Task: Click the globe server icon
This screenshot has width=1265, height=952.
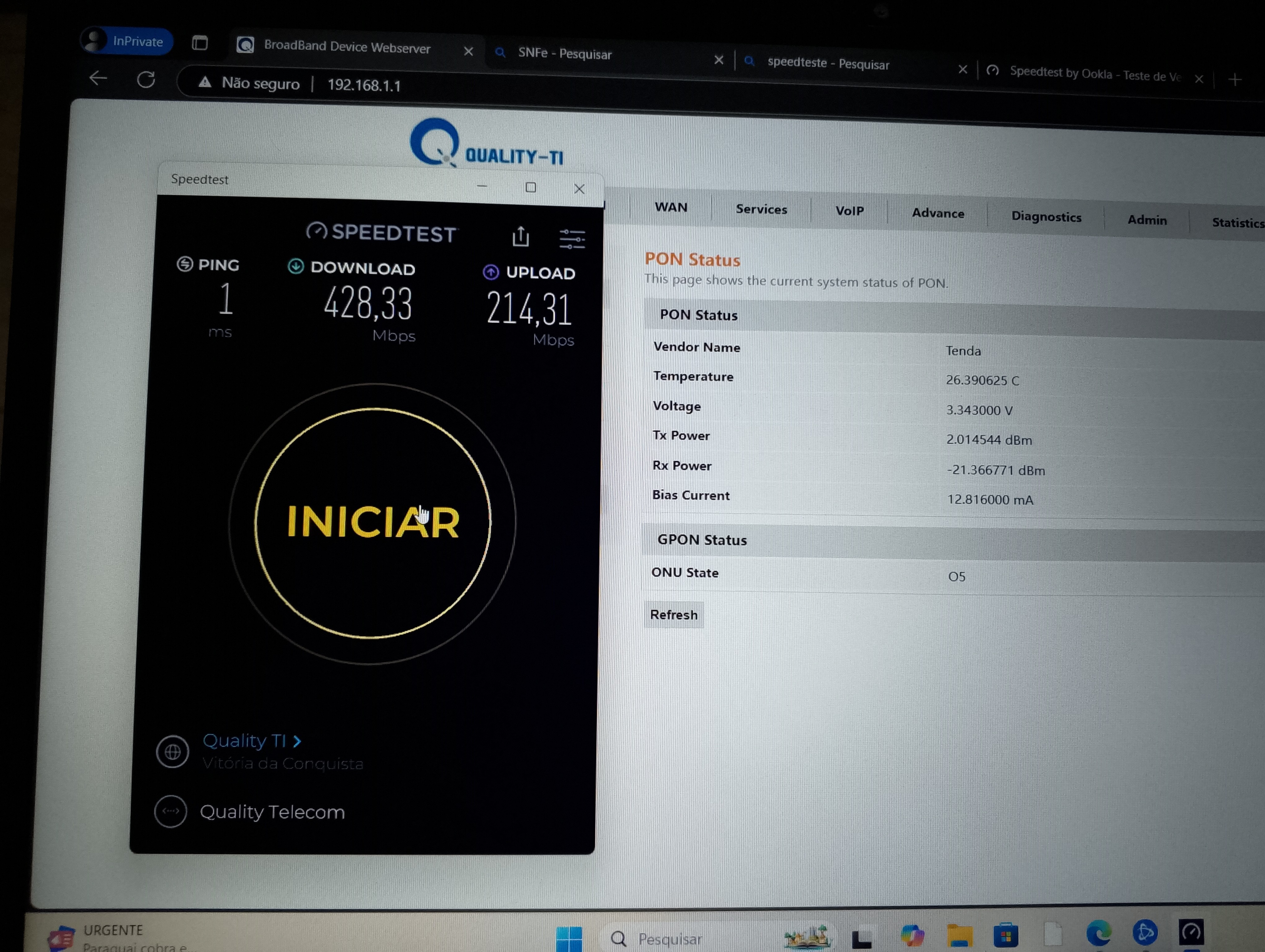Action: 172,752
